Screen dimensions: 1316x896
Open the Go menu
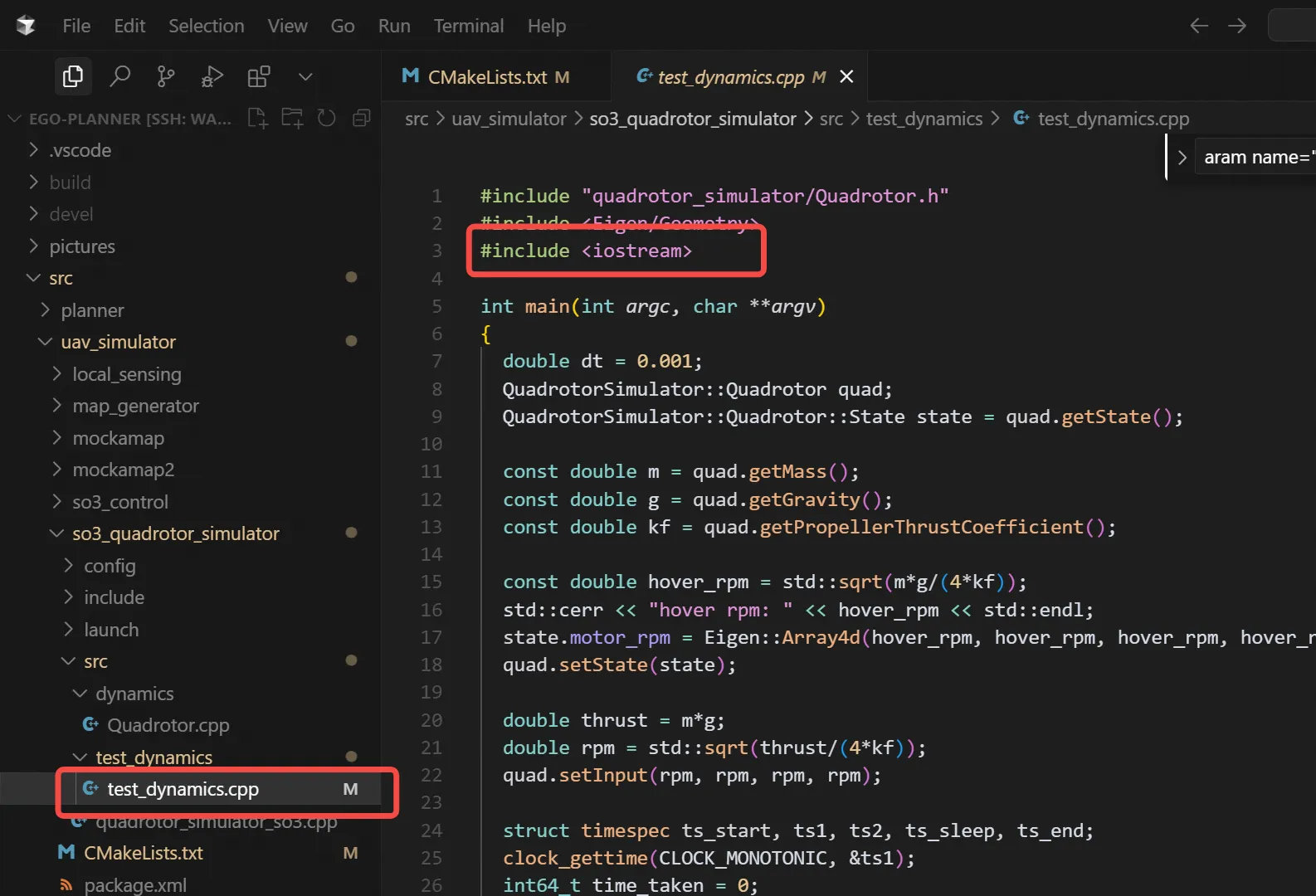pos(343,26)
